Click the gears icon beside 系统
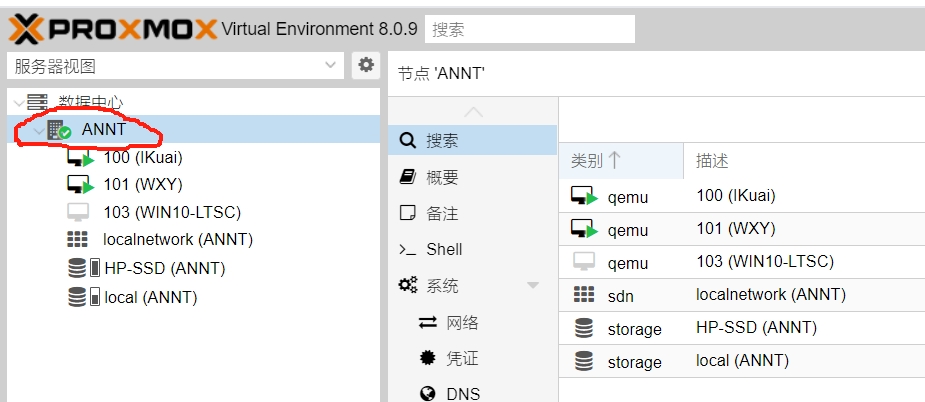 [x=408, y=286]
